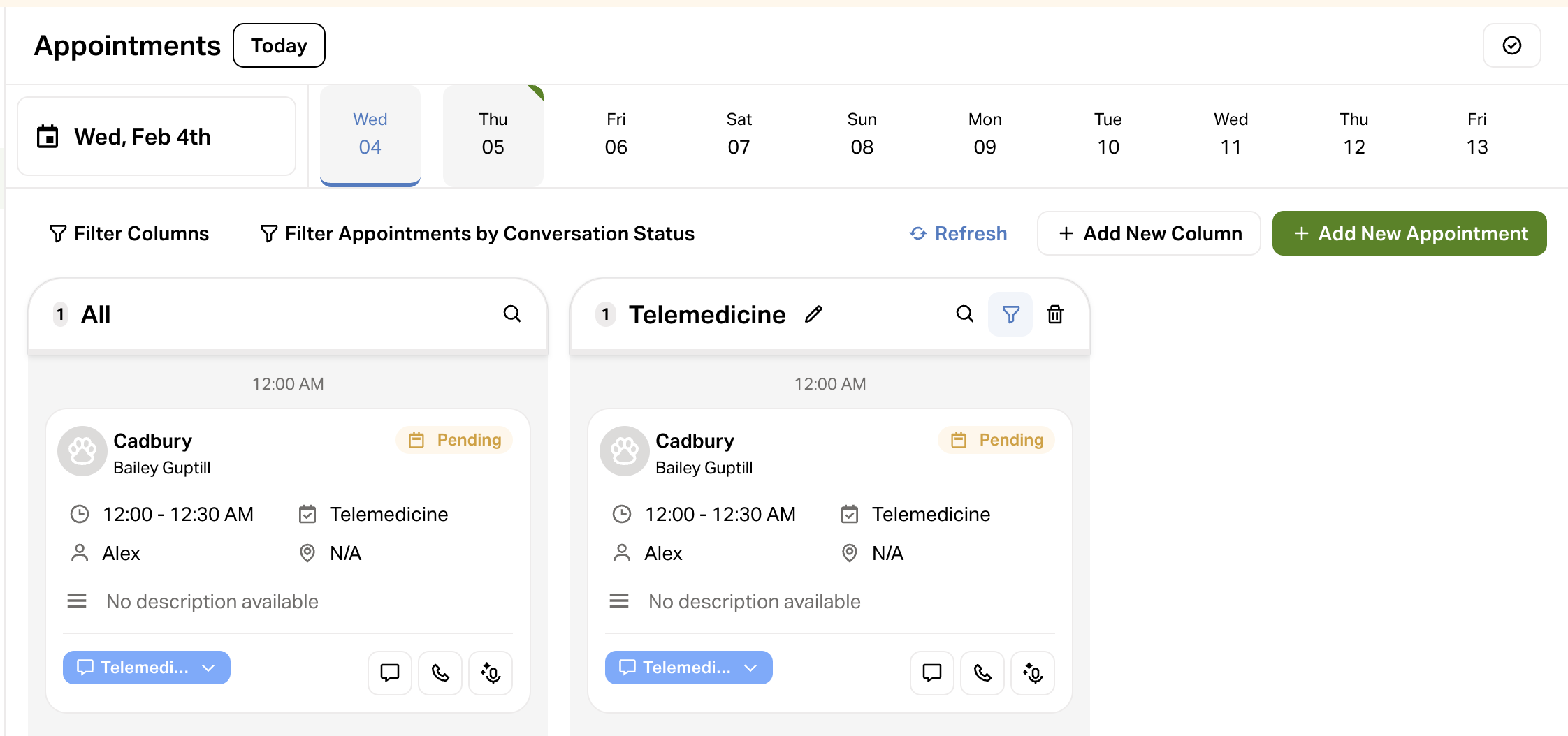Open chat for appointment in All column
Image resolution: width=1568 pixels, height=736 pixels.
390,672
